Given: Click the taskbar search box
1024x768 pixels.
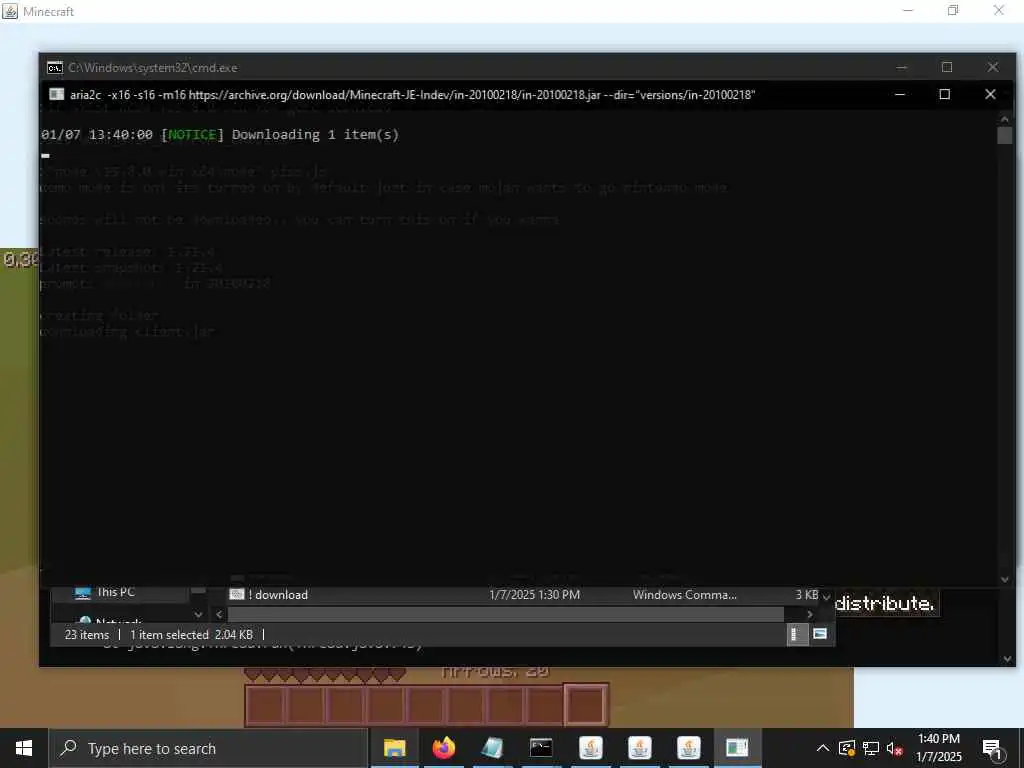Looking at the screenshot, I should click(209, 748).
